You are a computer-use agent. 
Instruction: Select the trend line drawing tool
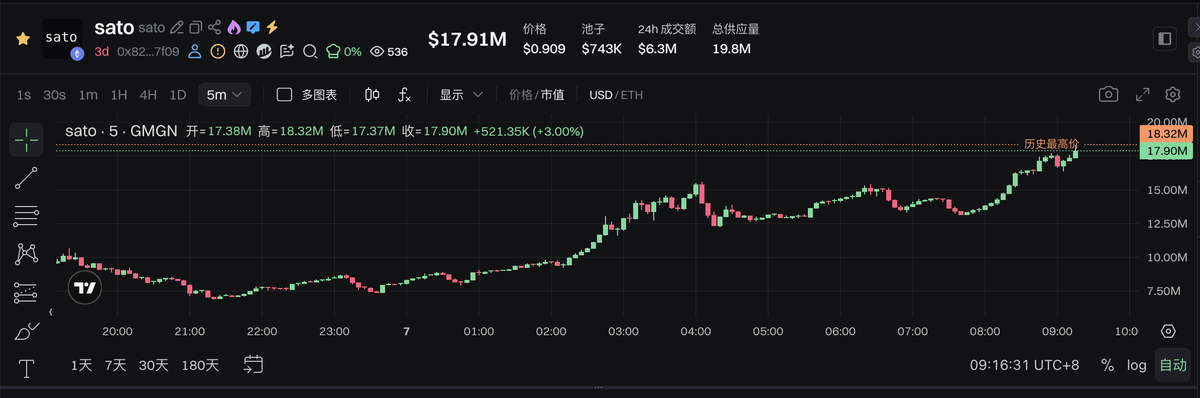click(26, 178)
